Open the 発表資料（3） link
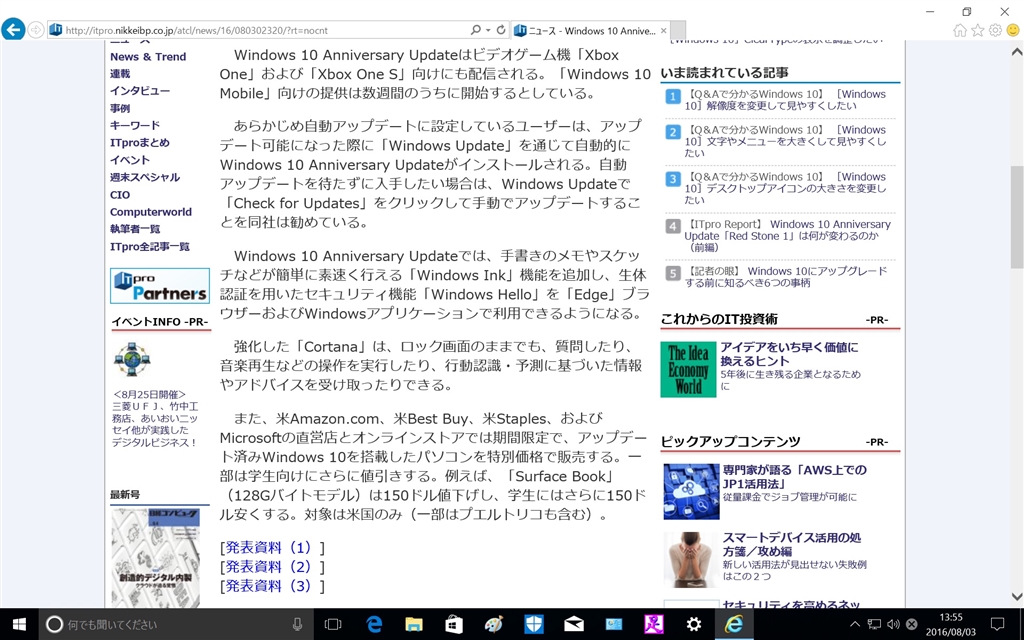 (272, 586)
